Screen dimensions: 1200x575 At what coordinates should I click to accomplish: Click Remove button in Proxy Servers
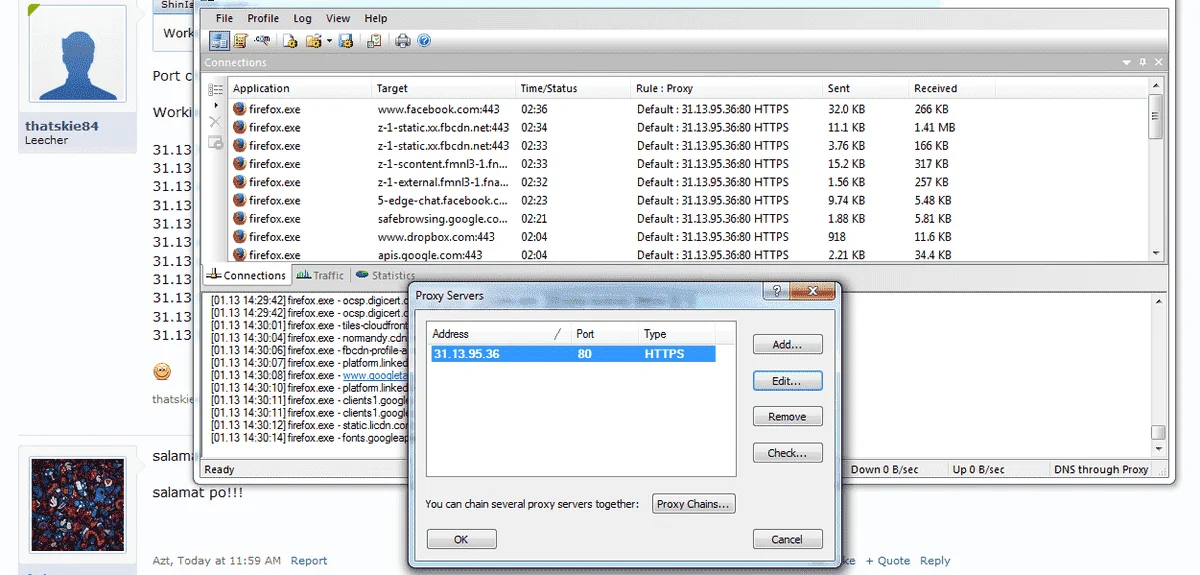(x=787, y=417)
